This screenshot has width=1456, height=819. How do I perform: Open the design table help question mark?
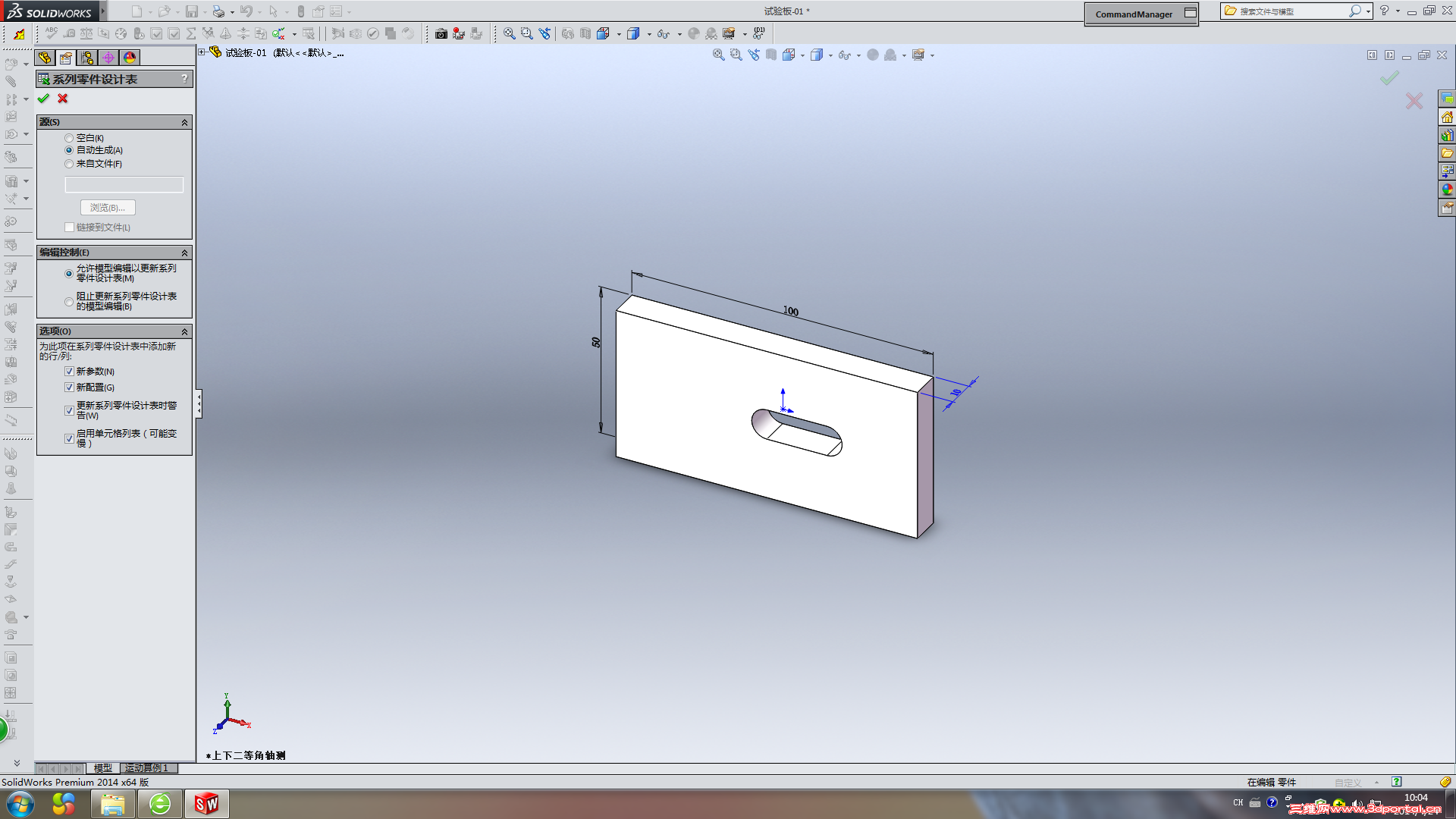[x=184, y=79]
